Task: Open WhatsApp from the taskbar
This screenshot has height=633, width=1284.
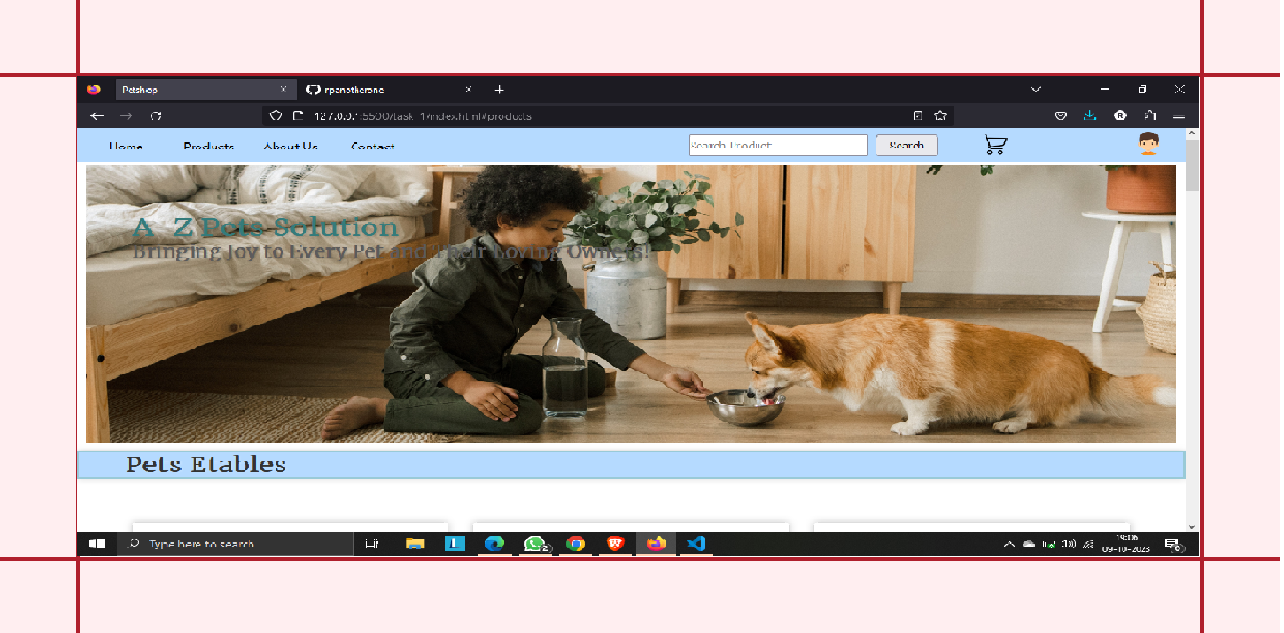Action: coord(535,544)
